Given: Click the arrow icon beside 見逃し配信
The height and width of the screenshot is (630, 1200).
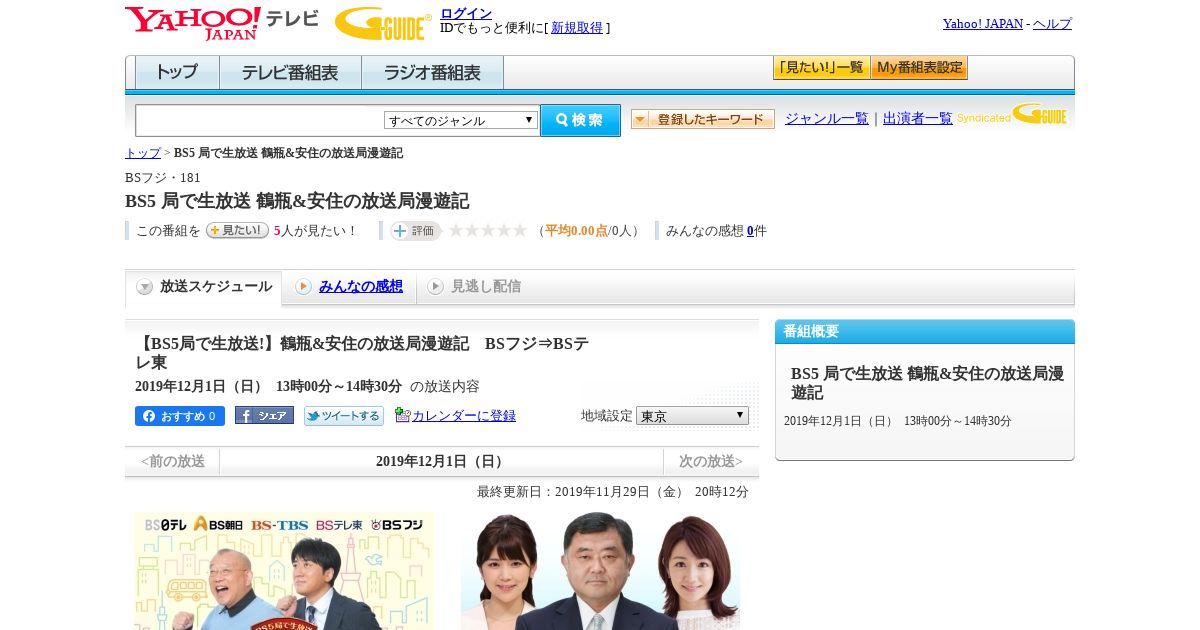Looking at the screenshot, I should coord(435,287).
